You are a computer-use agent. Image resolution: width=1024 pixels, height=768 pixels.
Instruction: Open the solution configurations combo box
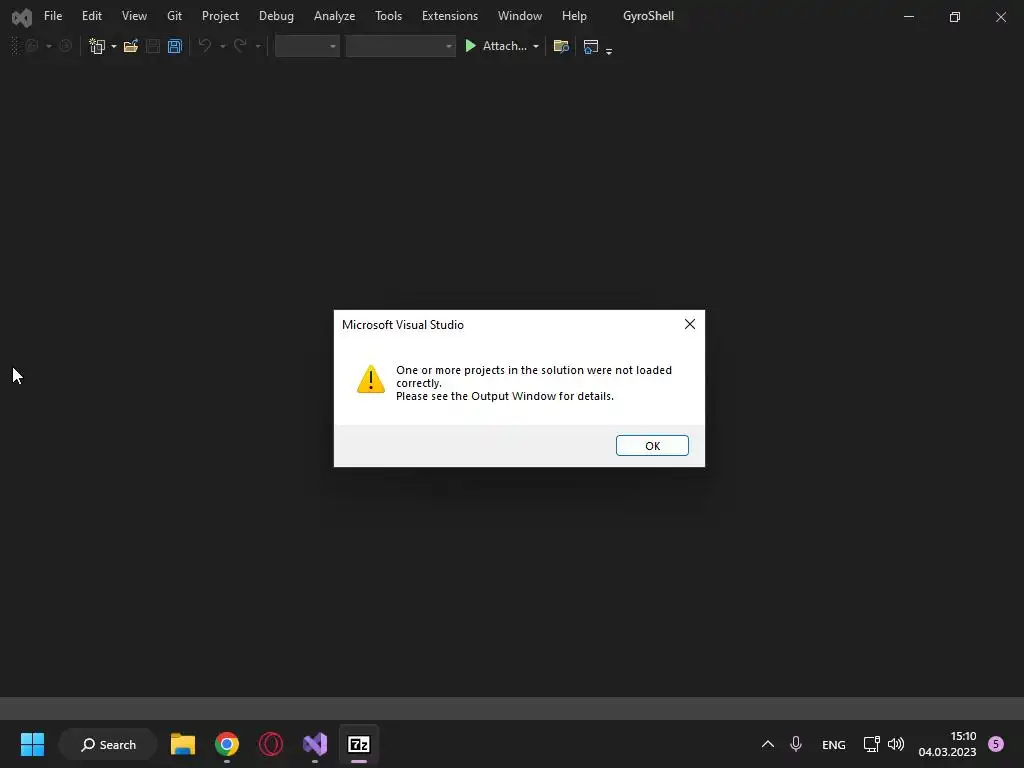307,46
